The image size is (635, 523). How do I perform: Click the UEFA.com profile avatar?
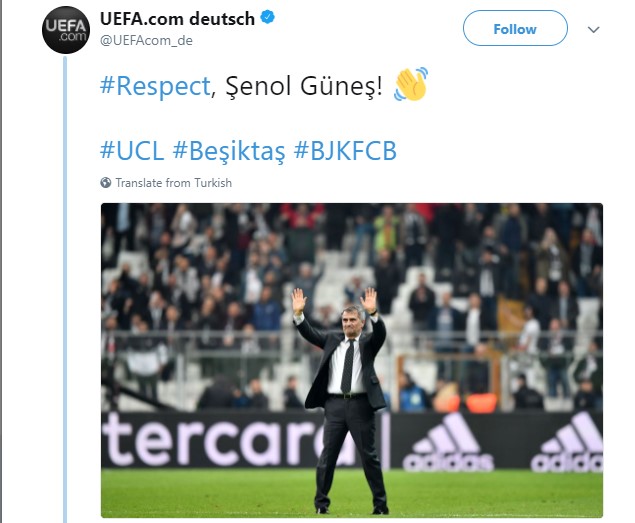67,29
